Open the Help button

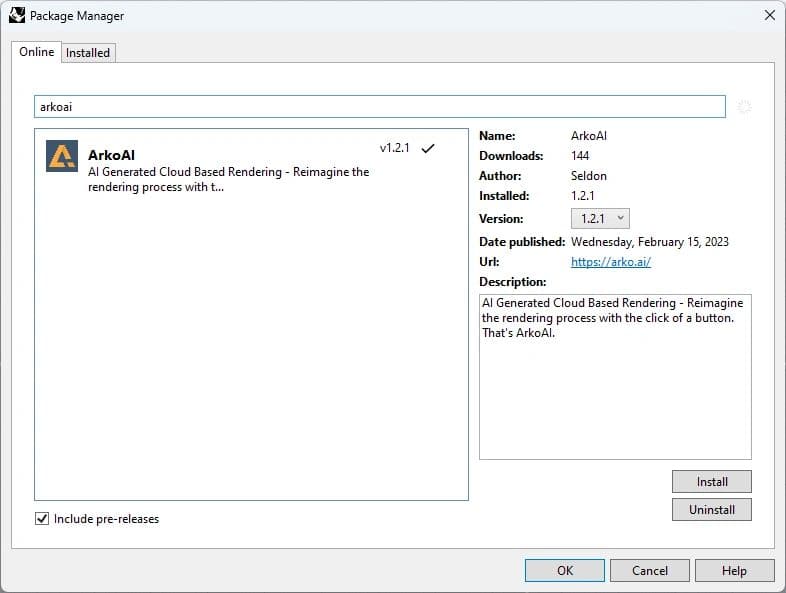tap(734, 570)
